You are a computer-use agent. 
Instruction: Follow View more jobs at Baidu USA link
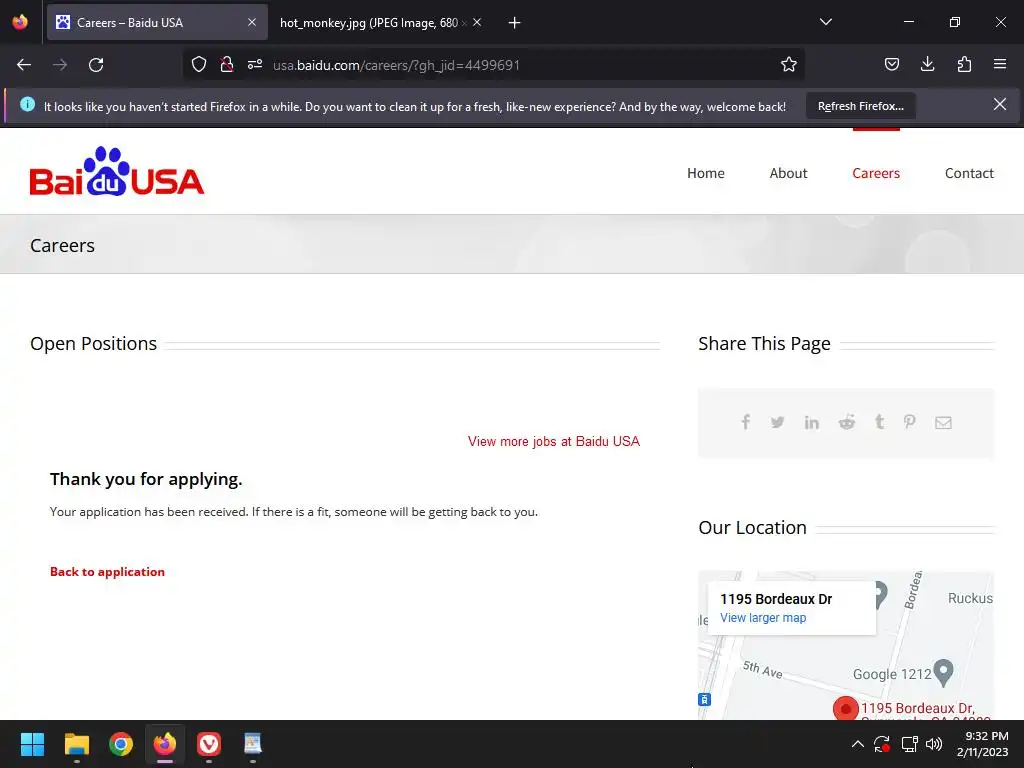(x=554, y=441)
